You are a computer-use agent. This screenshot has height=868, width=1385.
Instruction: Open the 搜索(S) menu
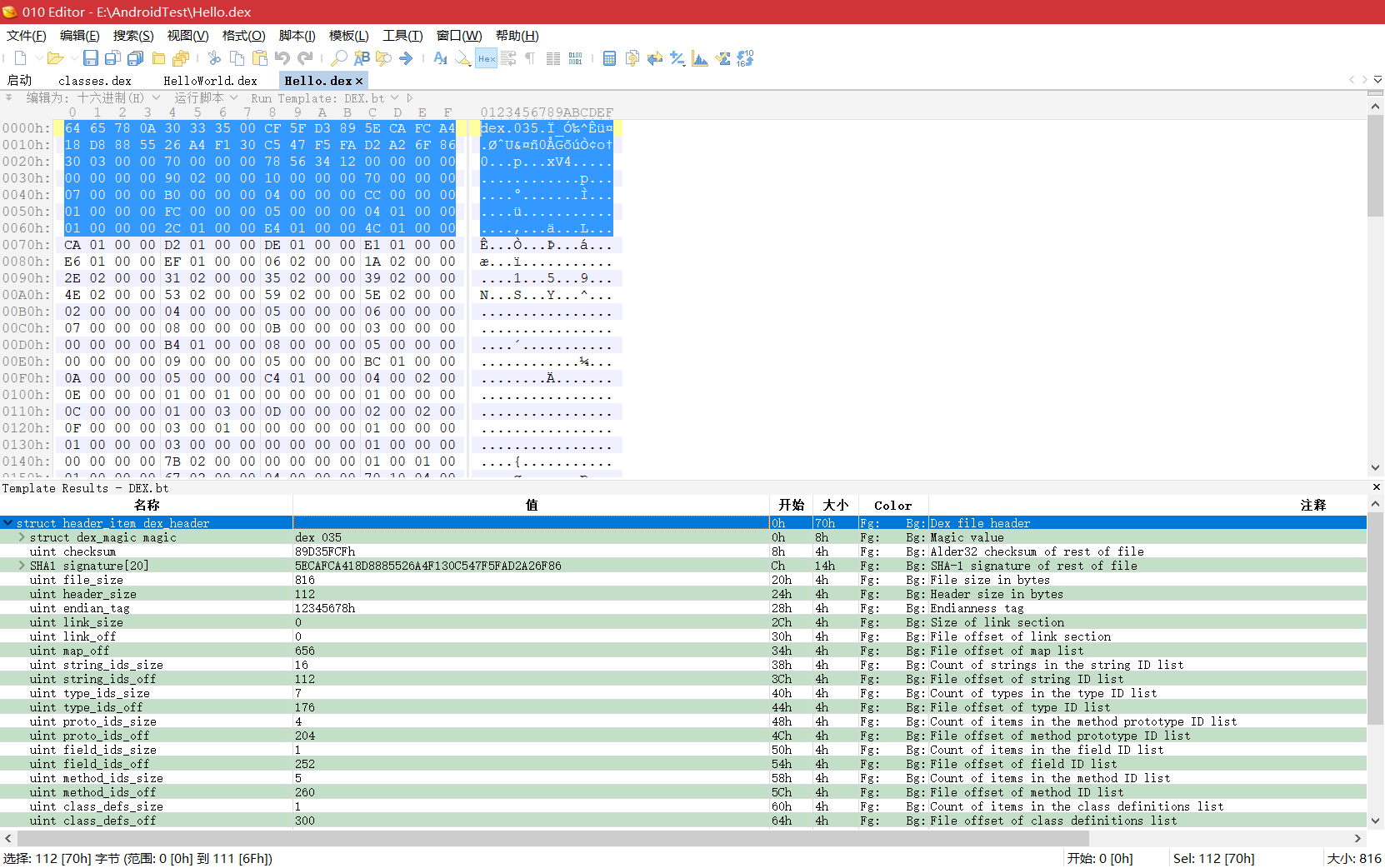coord(133,35)
